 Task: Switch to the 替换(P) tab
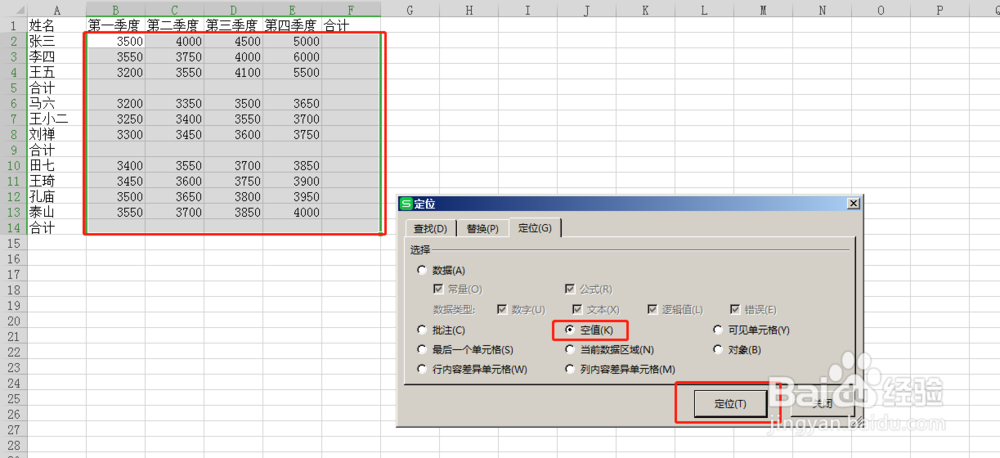[x=484, y=228]
